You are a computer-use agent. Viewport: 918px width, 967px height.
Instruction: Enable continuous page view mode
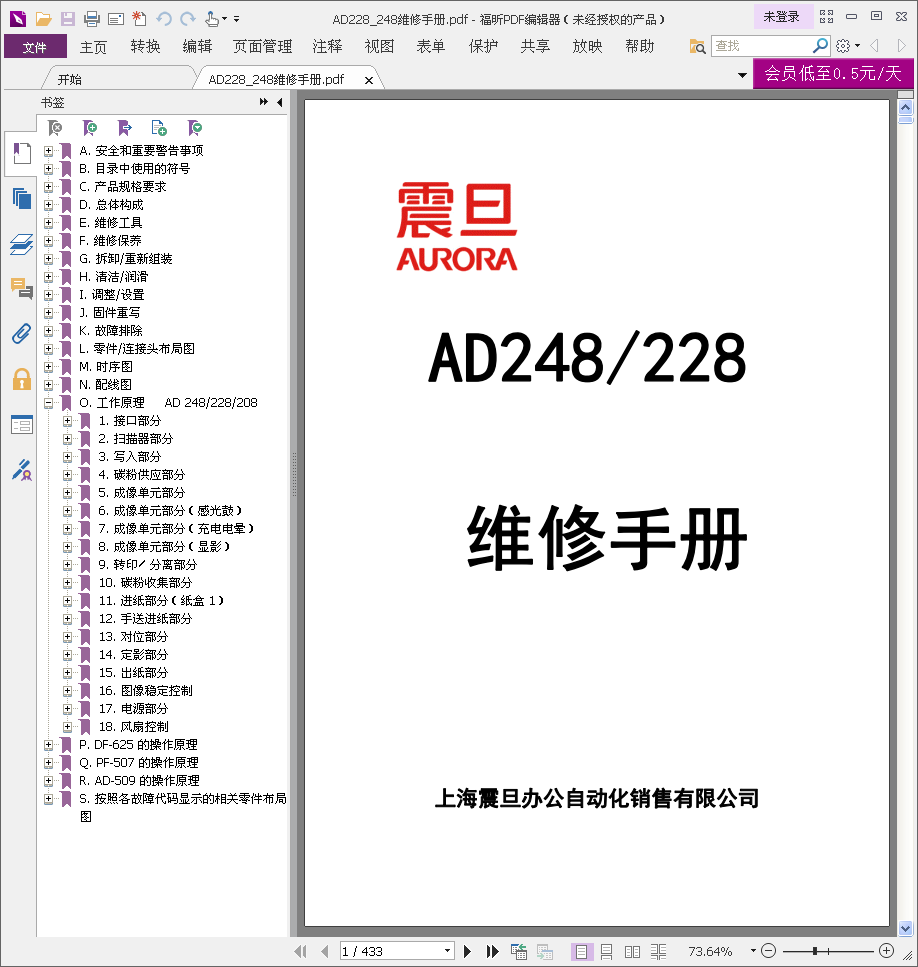[607, 952]
